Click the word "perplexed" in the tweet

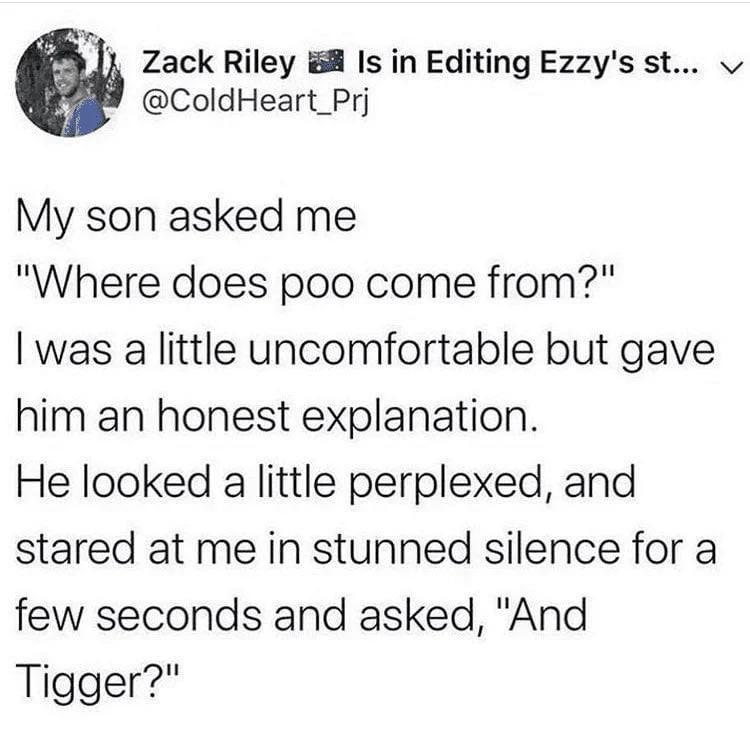coord(450,484)
